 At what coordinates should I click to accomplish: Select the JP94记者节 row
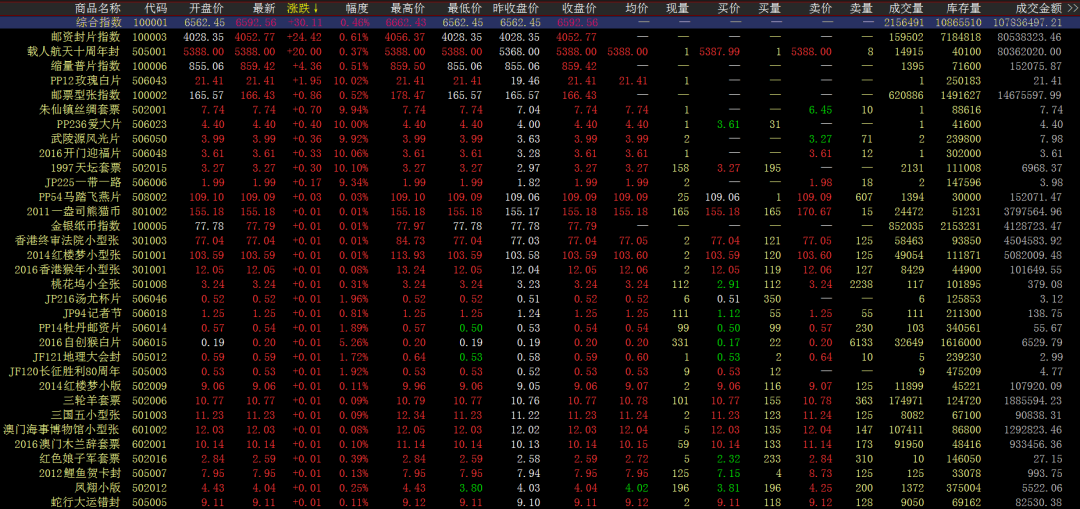tap(540, 313)
